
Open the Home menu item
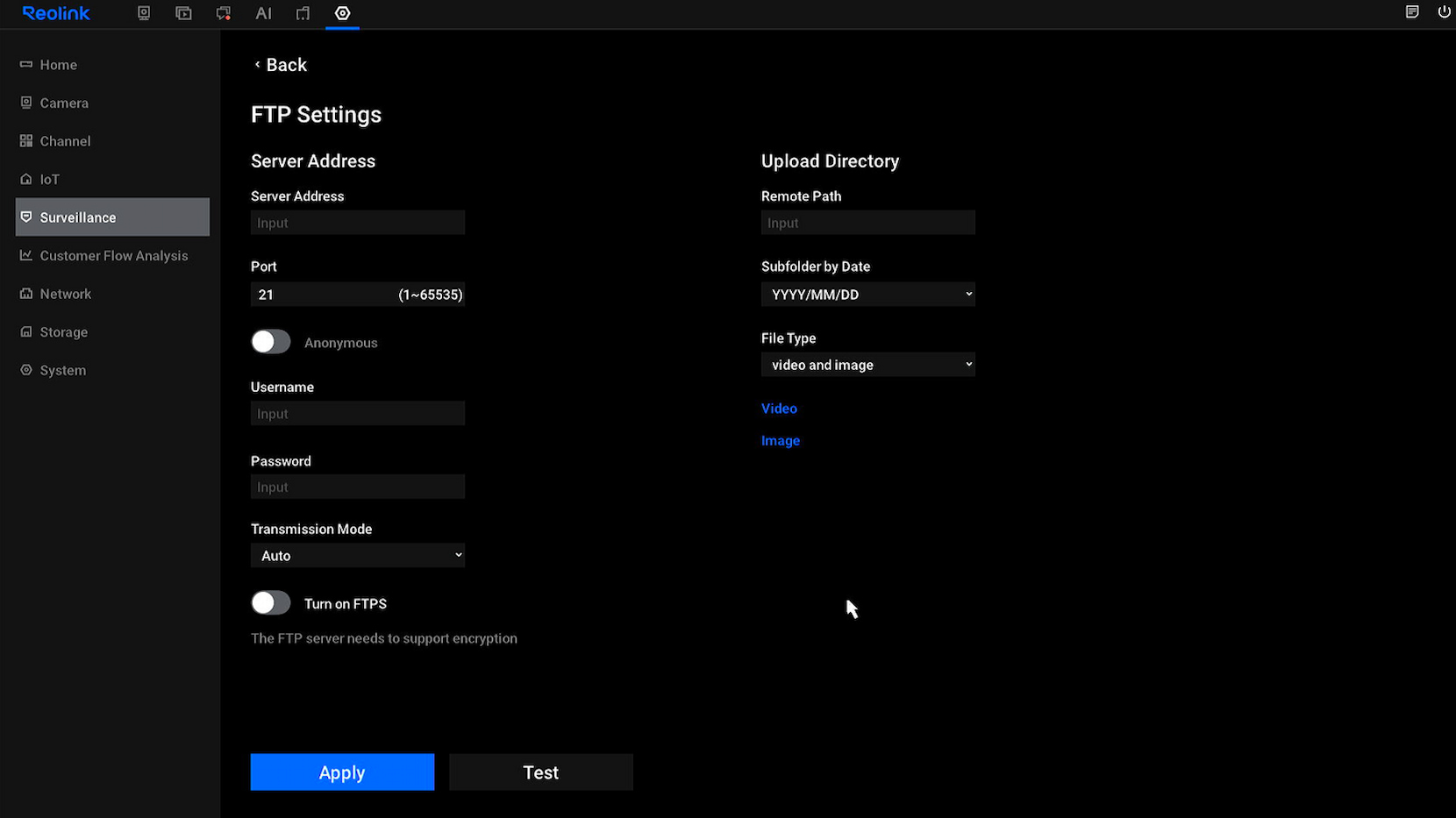(x=112, y=65)
